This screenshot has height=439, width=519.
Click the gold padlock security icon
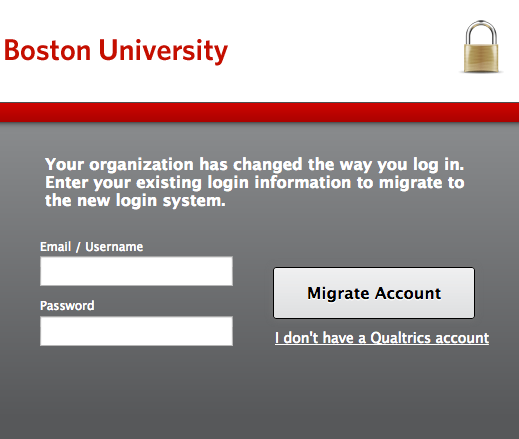481,46
